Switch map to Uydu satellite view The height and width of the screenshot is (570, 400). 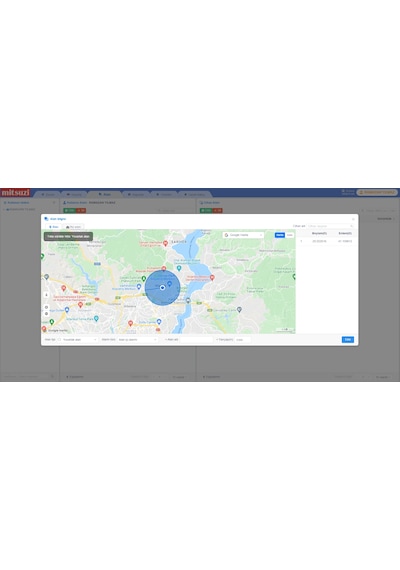click(289, 235)
